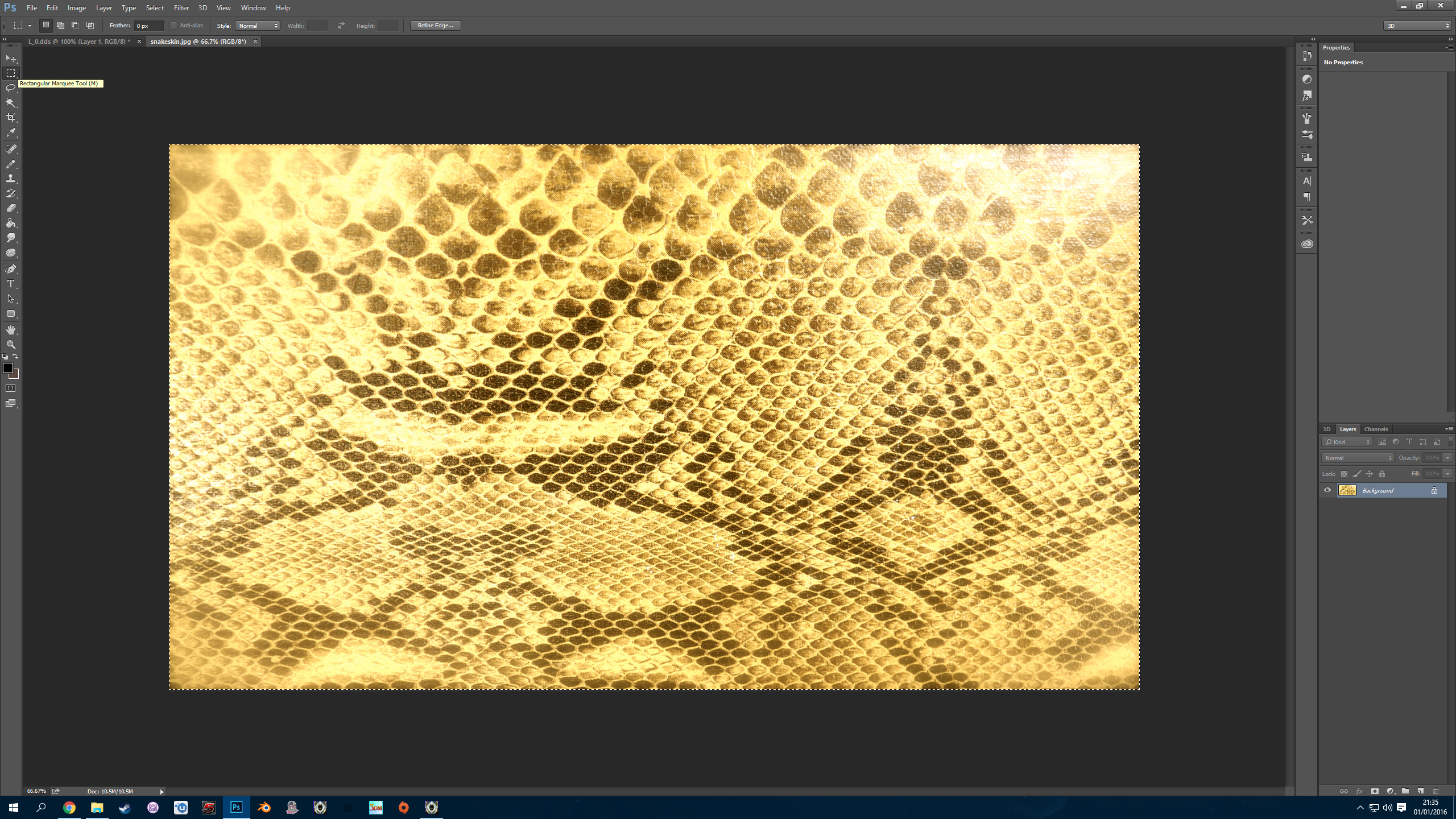
Task: Hide the Background layer visibility
Action: tap(1327, 490)
